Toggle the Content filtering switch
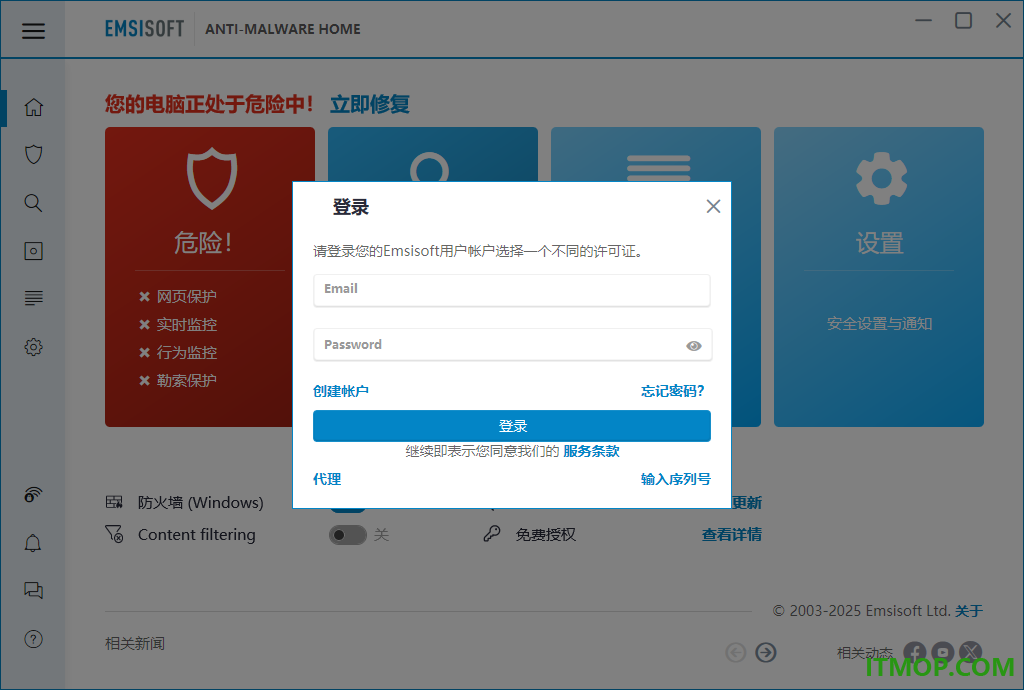The image size is (1024, 690). [347, 535]
